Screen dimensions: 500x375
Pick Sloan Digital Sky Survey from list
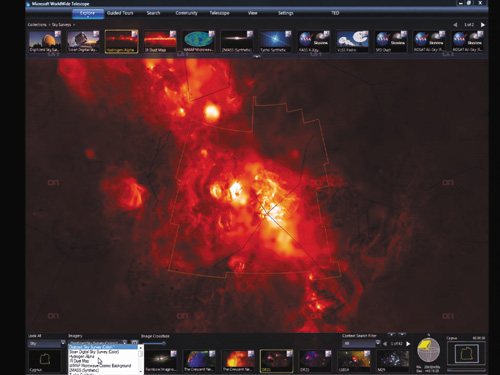pos(94,352)
